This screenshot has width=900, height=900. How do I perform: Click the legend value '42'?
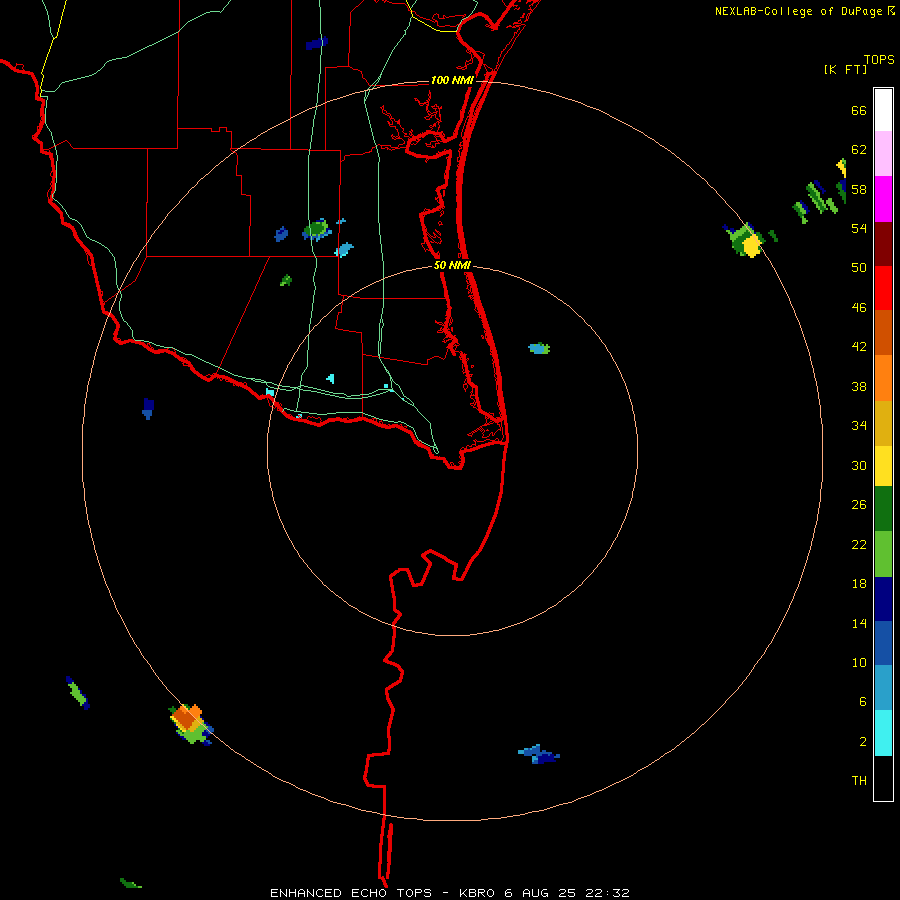tap(859, 347)
